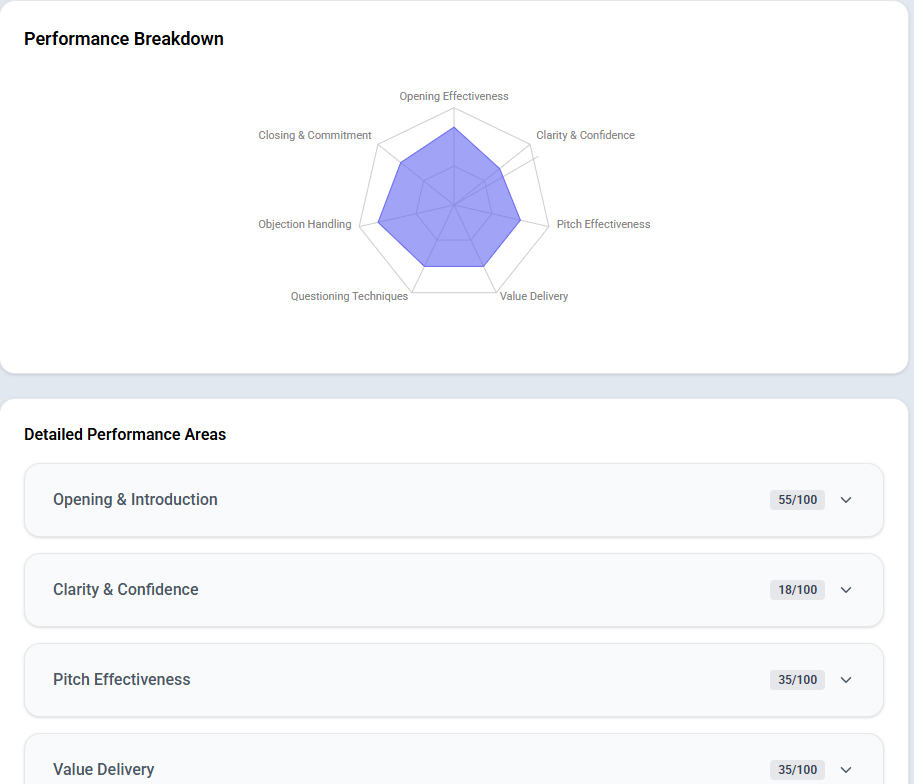The height and width of the screenshot is (784, 914).
Task: Click the Pitch Effectiveness 35/100 score badge
Action: point(797,680)
